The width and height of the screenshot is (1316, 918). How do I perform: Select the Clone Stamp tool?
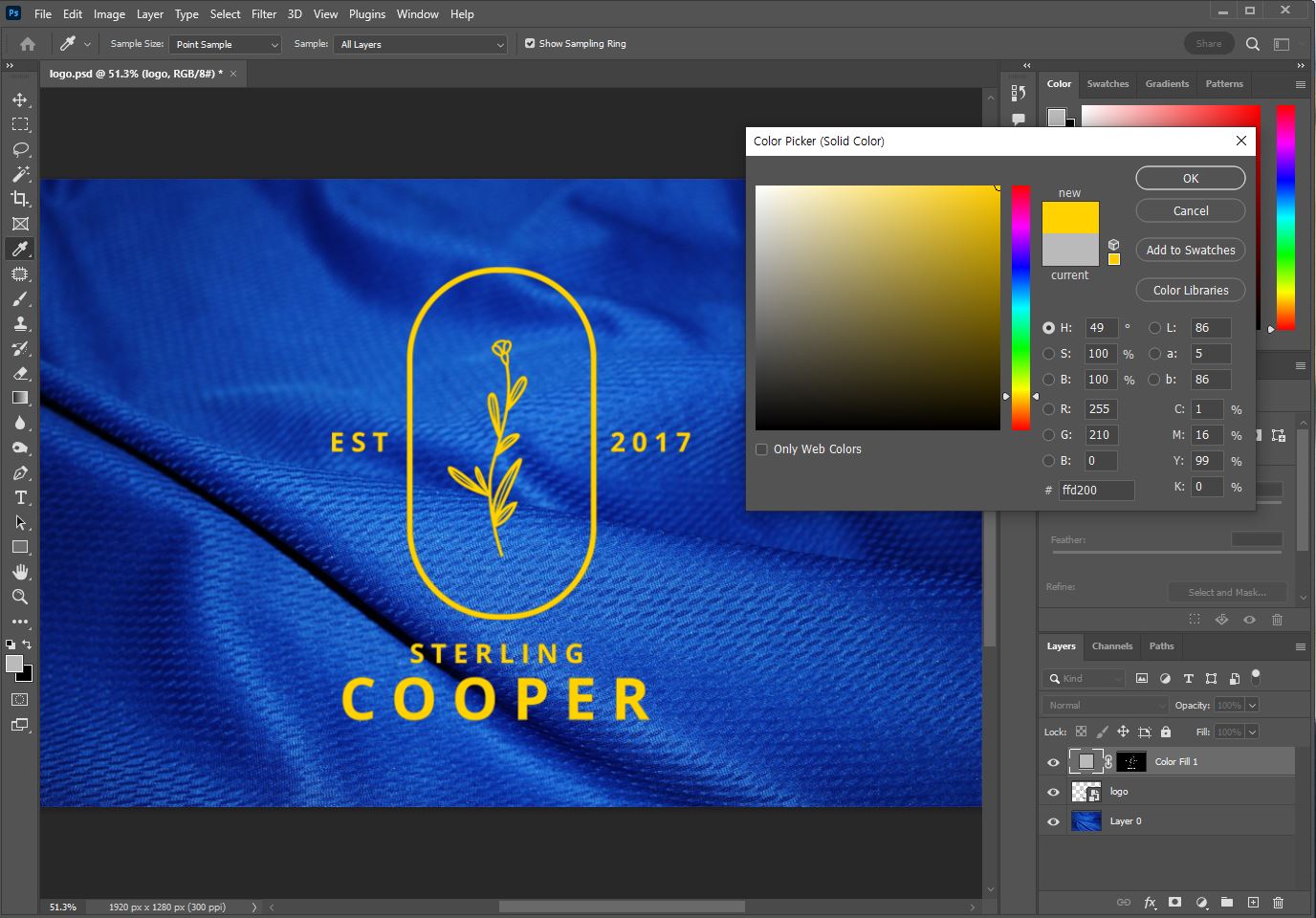[x=20, y=323]
